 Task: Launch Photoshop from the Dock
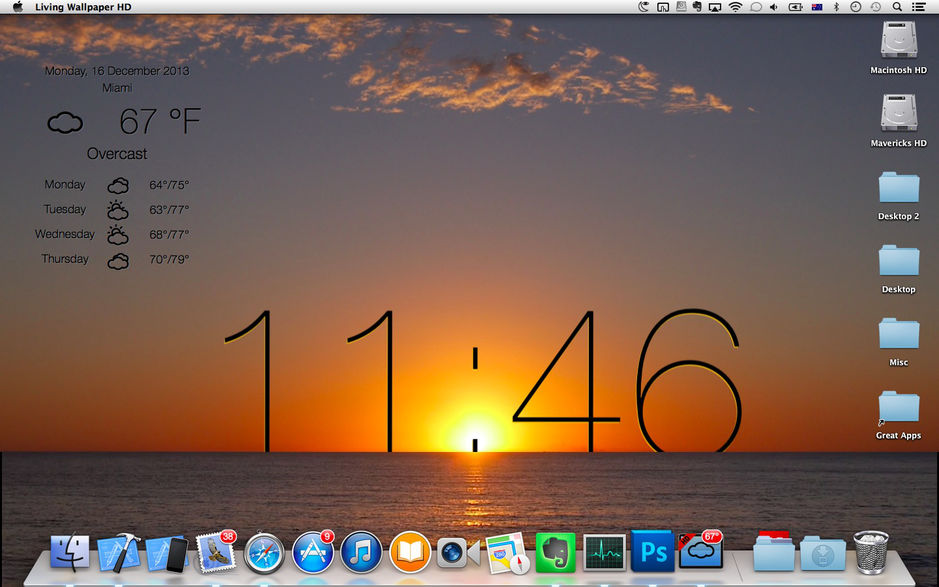[x=651, y=550]
